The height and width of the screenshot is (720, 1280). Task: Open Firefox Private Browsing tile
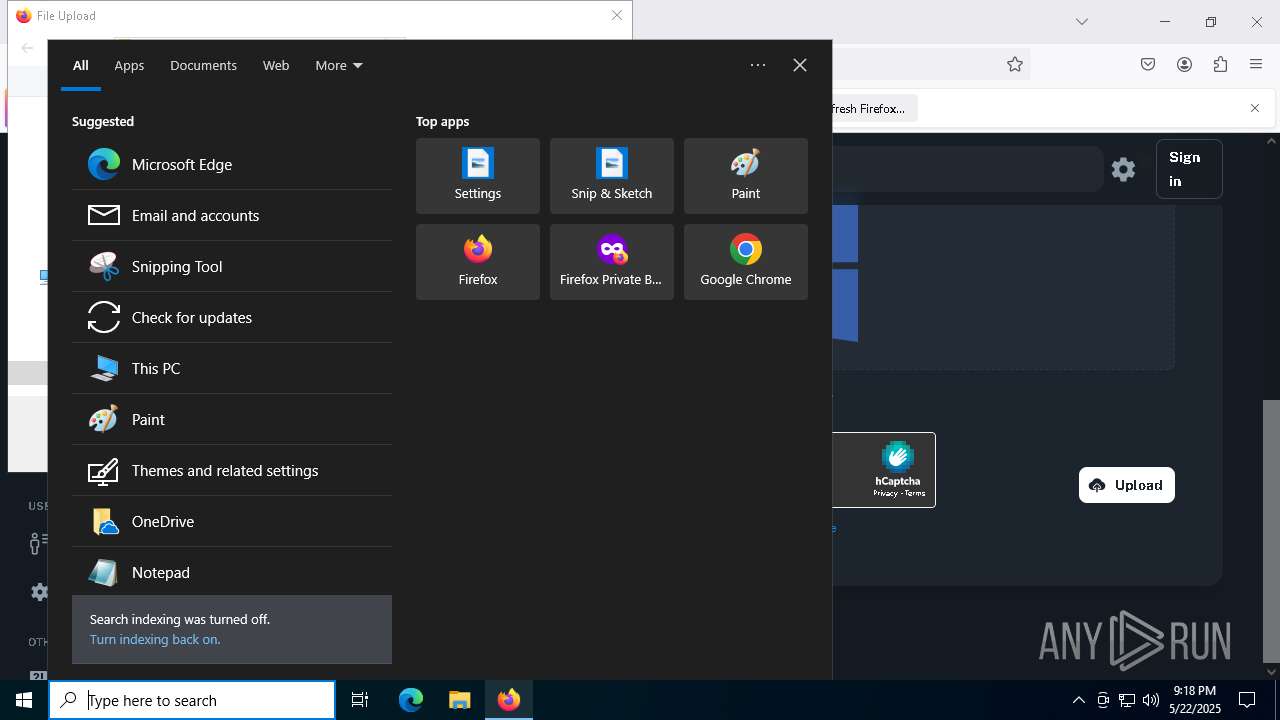tap(612, 262)
